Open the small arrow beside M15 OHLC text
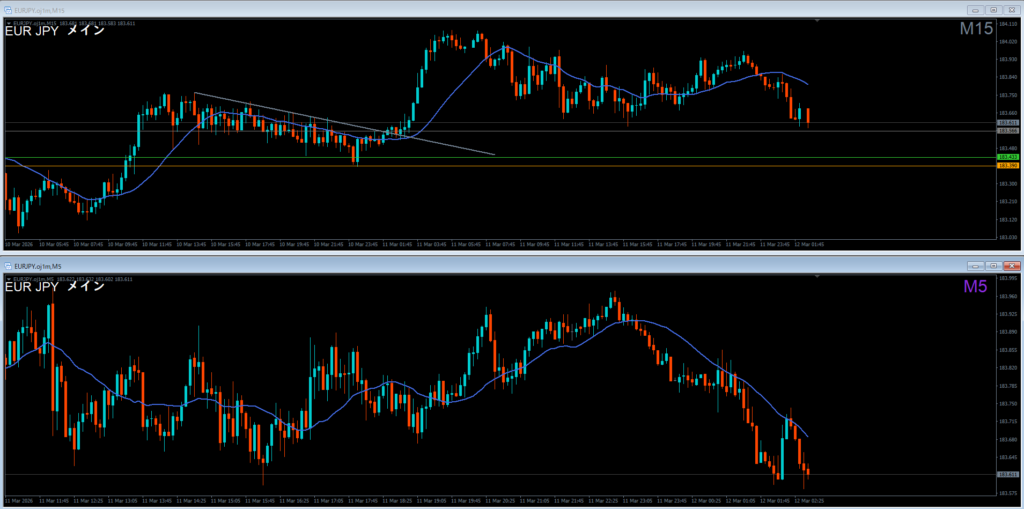This screenshot has width=1024, height=509. [8, 24]
